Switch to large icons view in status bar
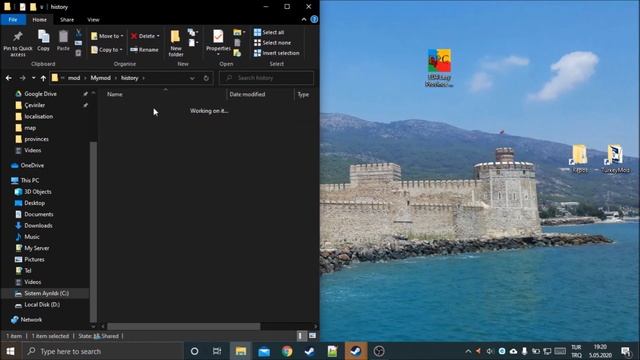This screenshot has height=360, width=640. 312,336
